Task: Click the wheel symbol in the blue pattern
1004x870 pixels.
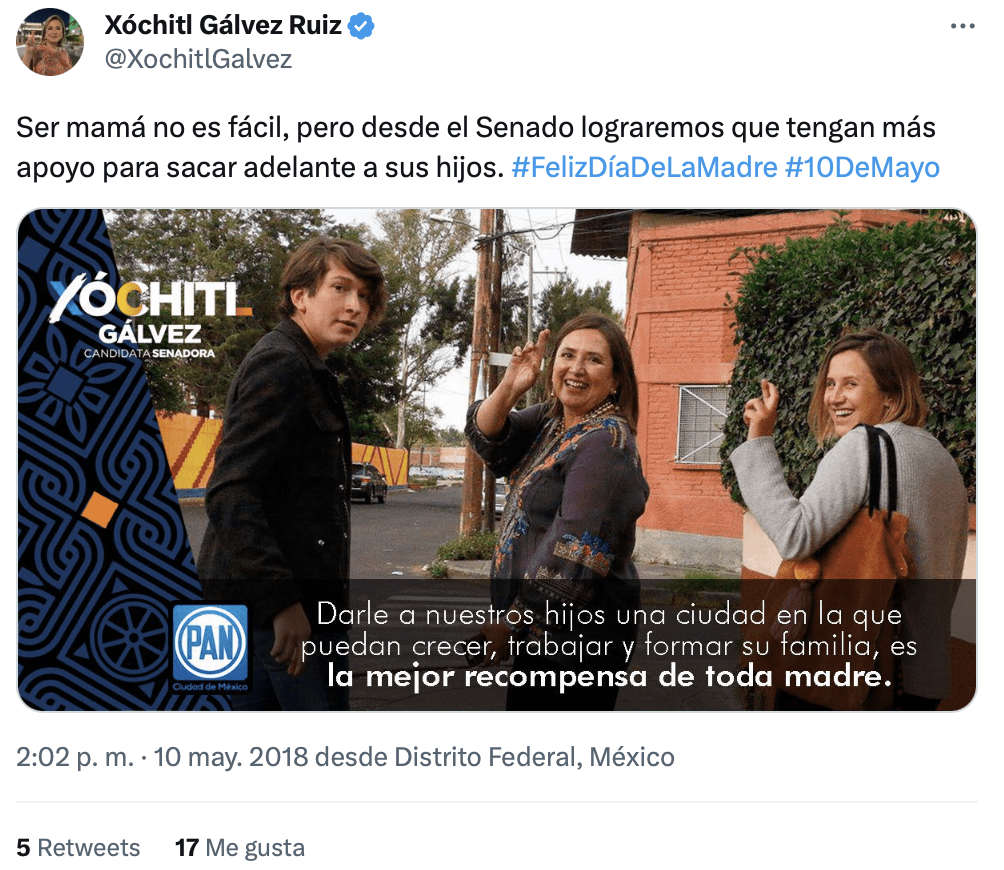Action: tap(133, 636)
